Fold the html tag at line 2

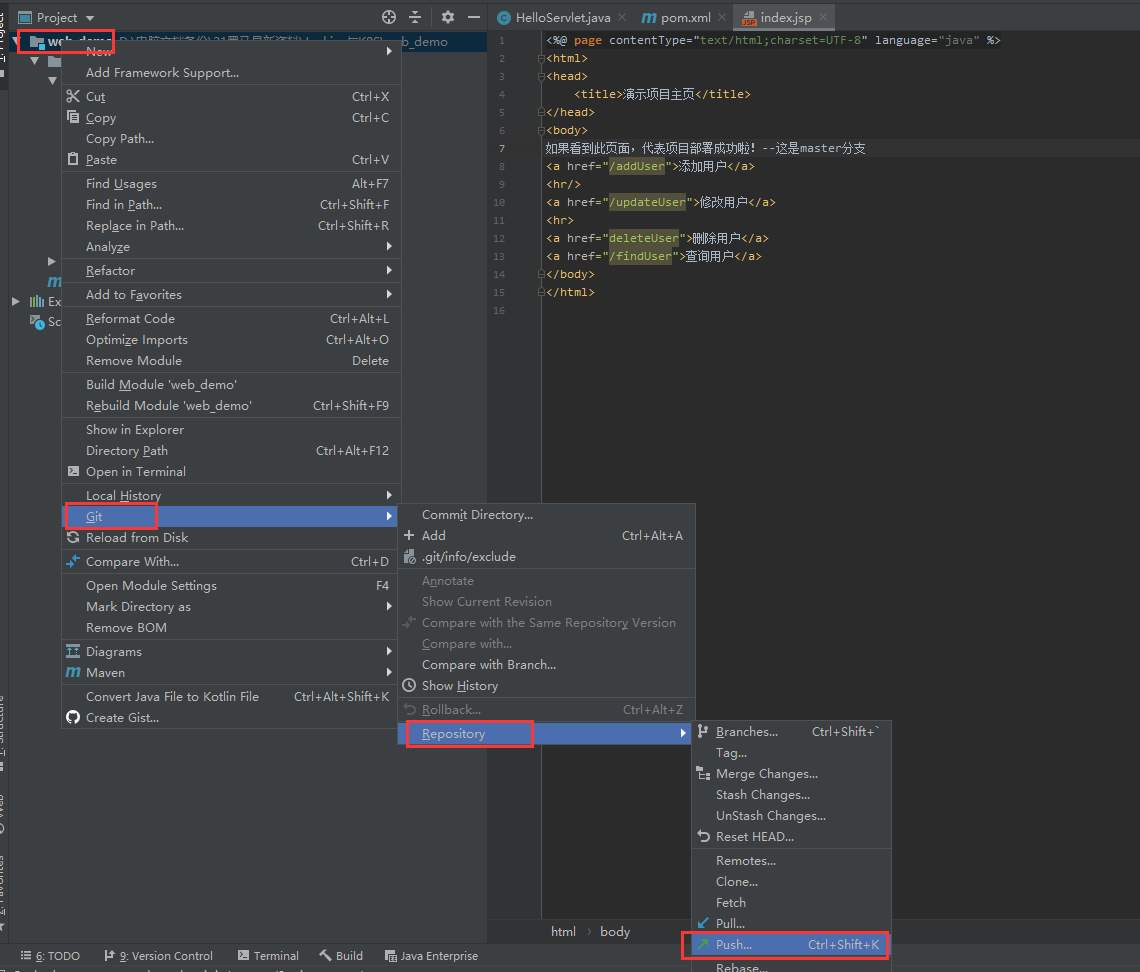541,58
